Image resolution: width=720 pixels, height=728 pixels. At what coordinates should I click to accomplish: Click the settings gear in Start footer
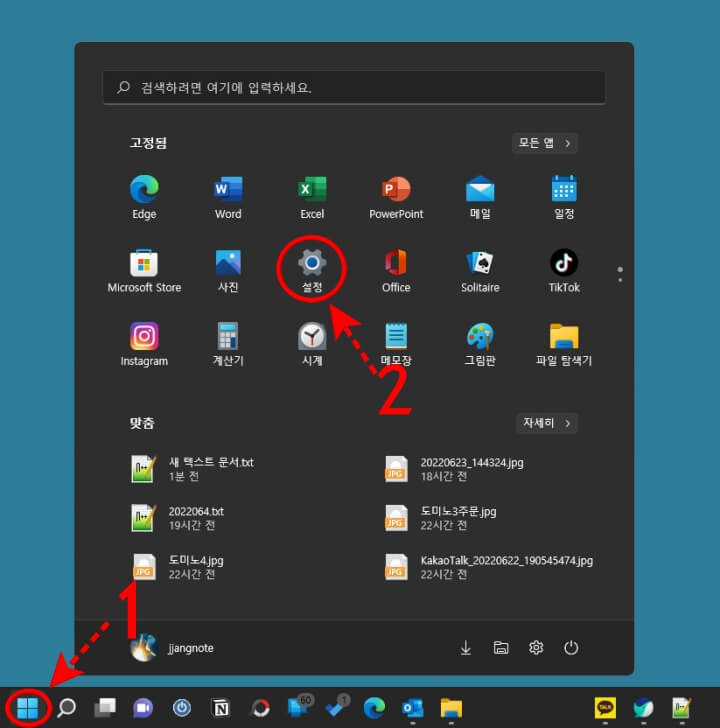pyautogui.click(x=536, y=648)
